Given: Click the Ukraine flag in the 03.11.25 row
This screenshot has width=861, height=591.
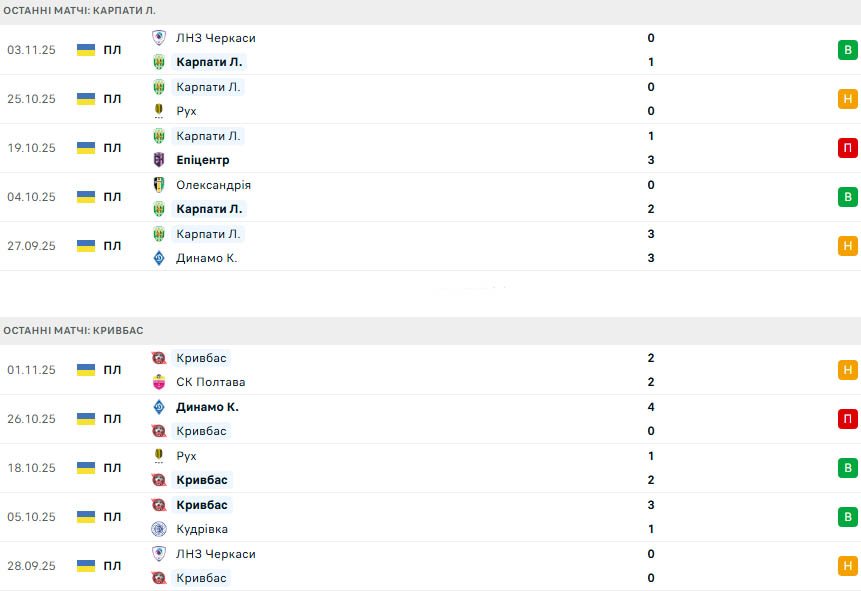Looking at the screenshot, I should click(x=86, y=50).
